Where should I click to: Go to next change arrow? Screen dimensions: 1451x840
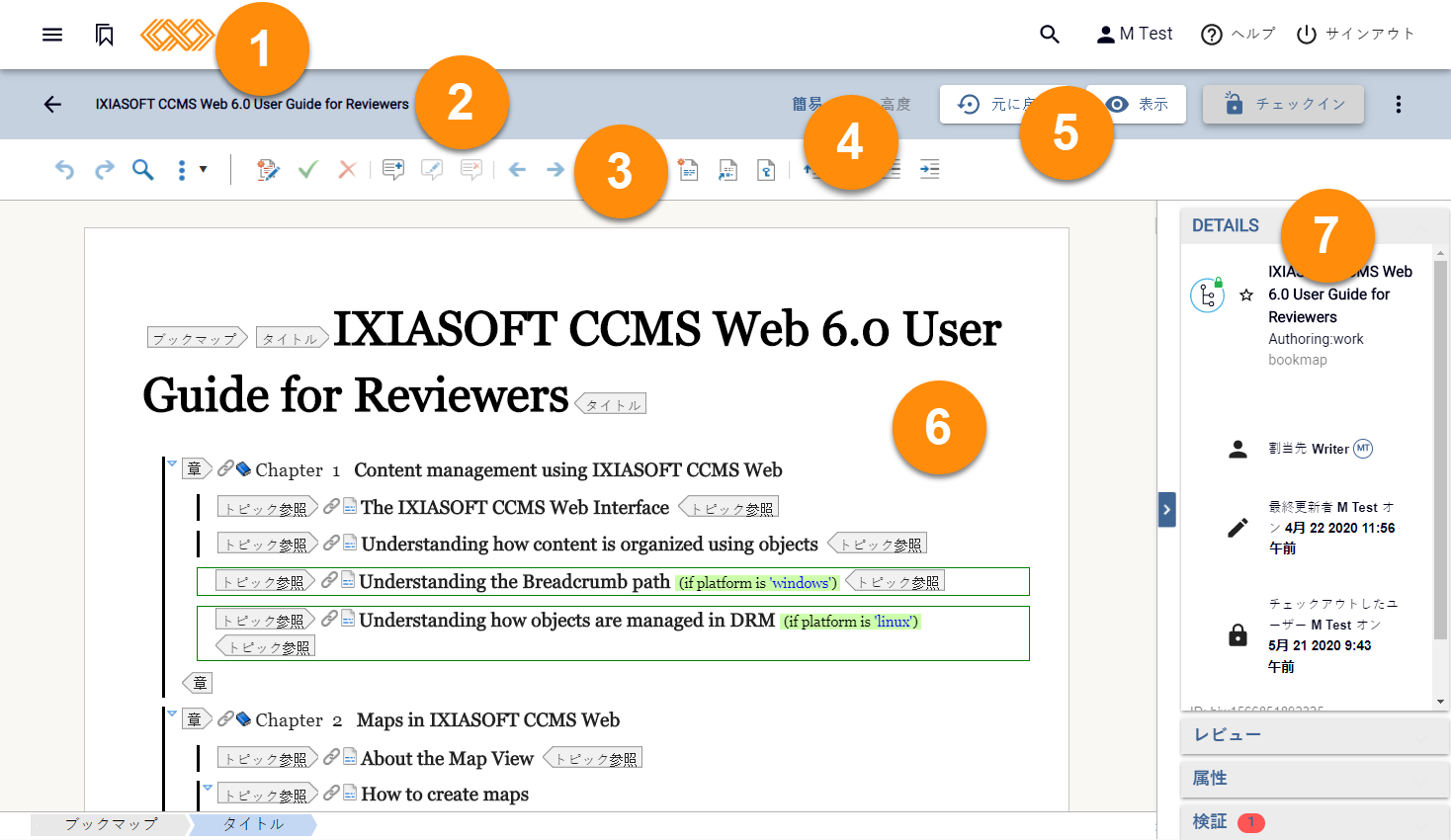pyautogui.click(x=555, y=170)
